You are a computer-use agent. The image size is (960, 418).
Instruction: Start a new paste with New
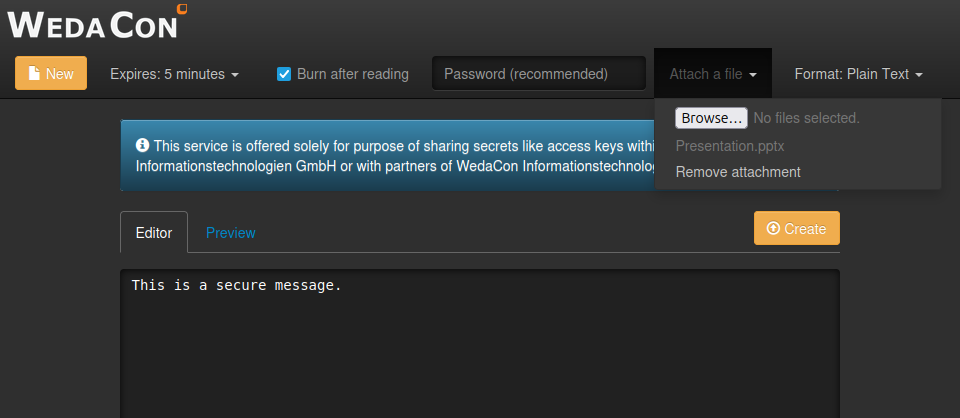(51, 74)
